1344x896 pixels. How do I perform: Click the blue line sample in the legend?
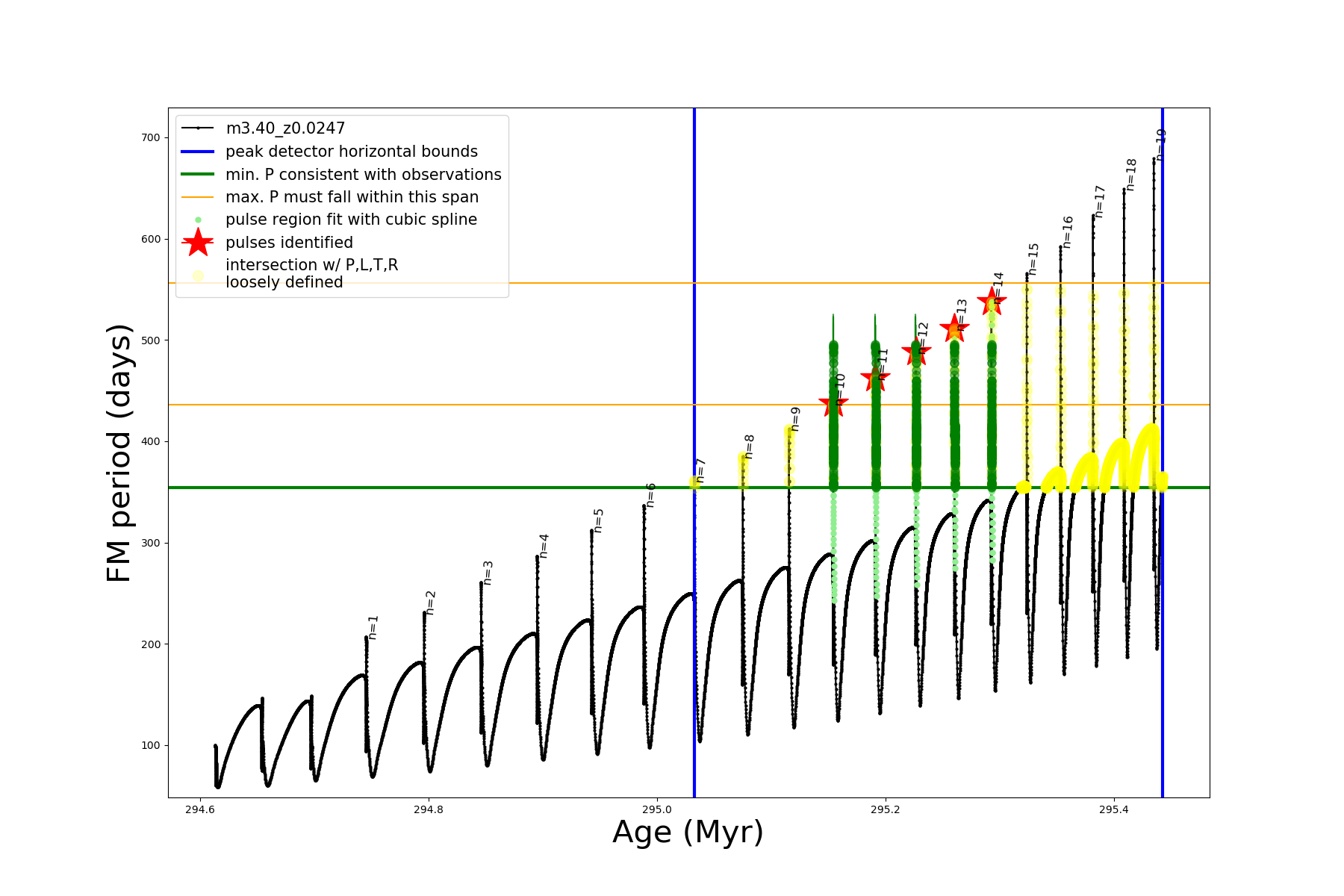point(198,152)
